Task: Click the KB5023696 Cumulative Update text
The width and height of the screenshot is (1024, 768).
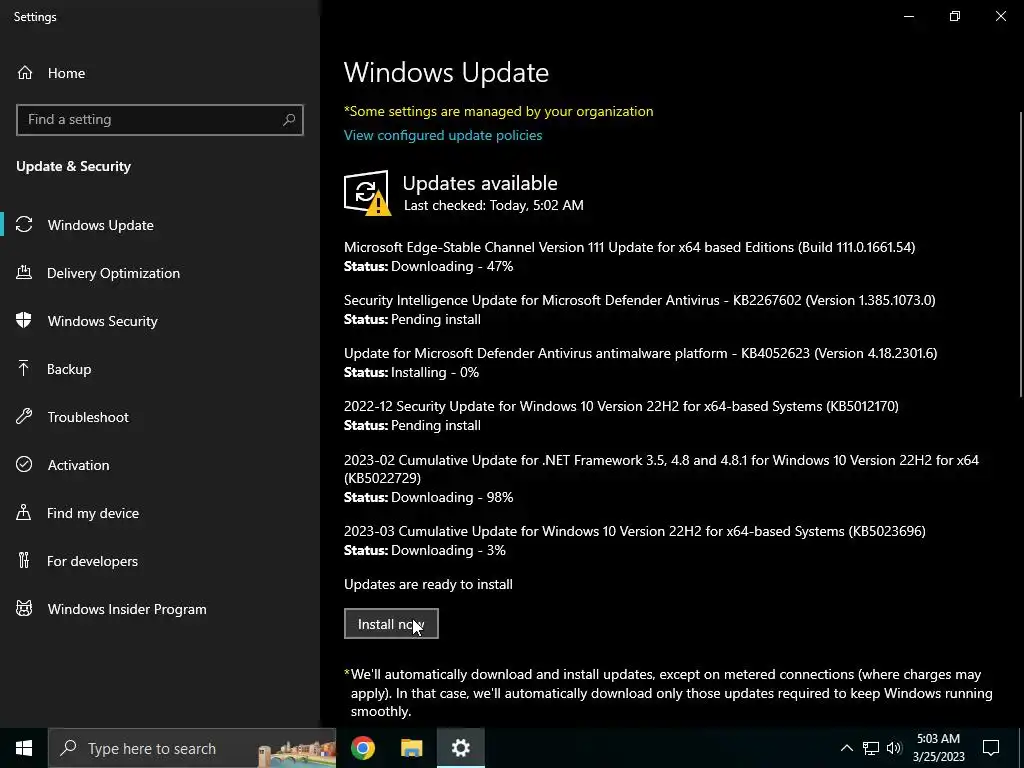Action: (x=635, y=531)
